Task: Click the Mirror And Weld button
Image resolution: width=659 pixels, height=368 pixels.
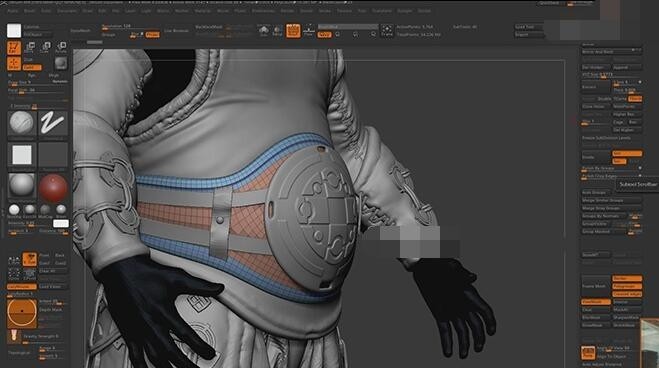Action: [x=612, y=52]
